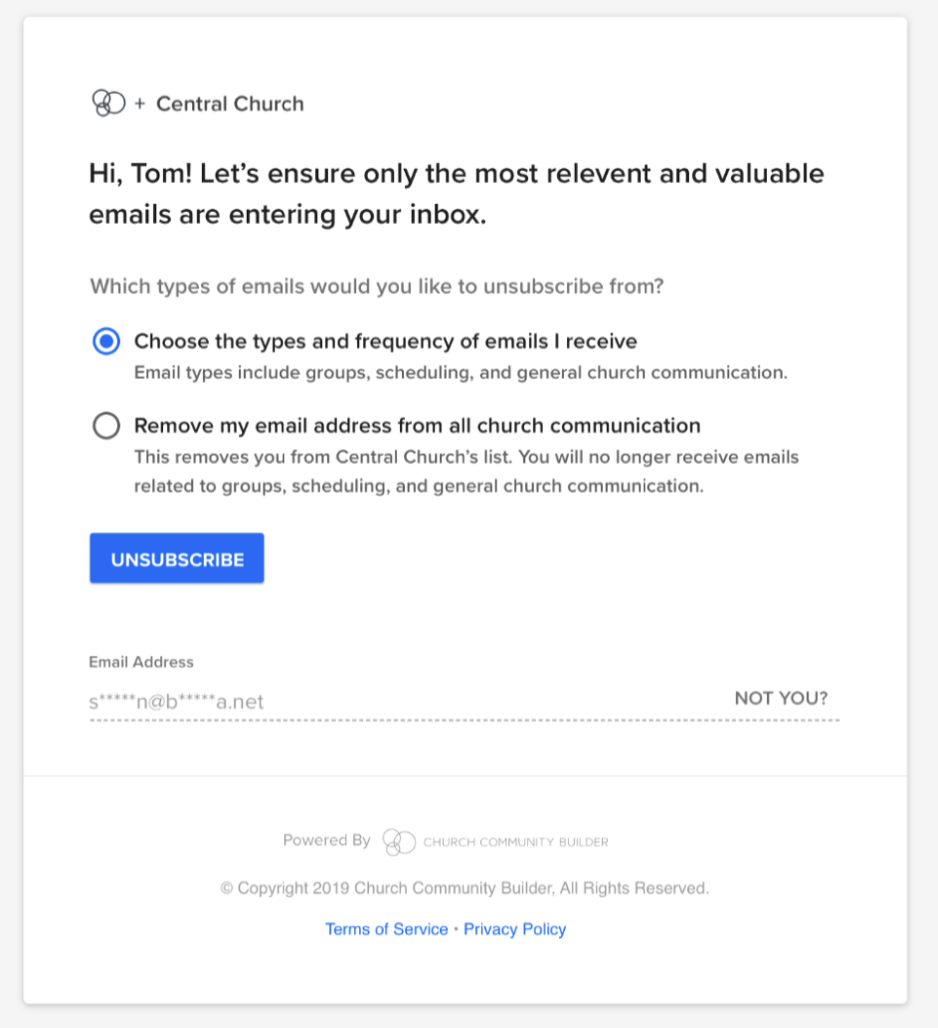This screenshot has width=938, height=1028.
Task: Click the small church builder emblem in footer
Action: (400, 842)
